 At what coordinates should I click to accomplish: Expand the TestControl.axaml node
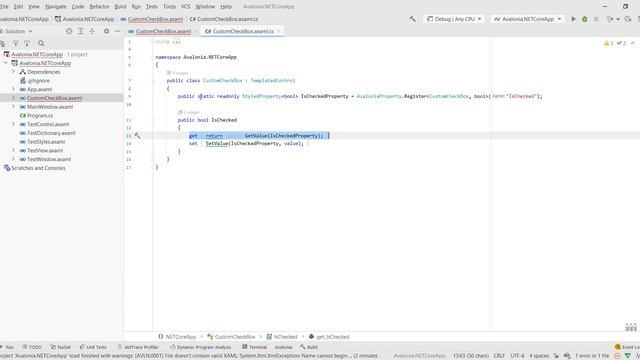click(x=13, y=124)
